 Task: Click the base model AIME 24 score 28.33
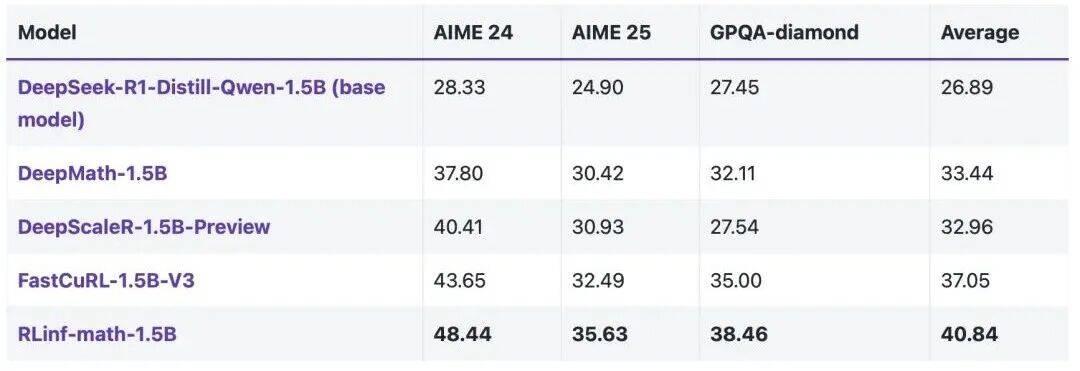[459, 88]
